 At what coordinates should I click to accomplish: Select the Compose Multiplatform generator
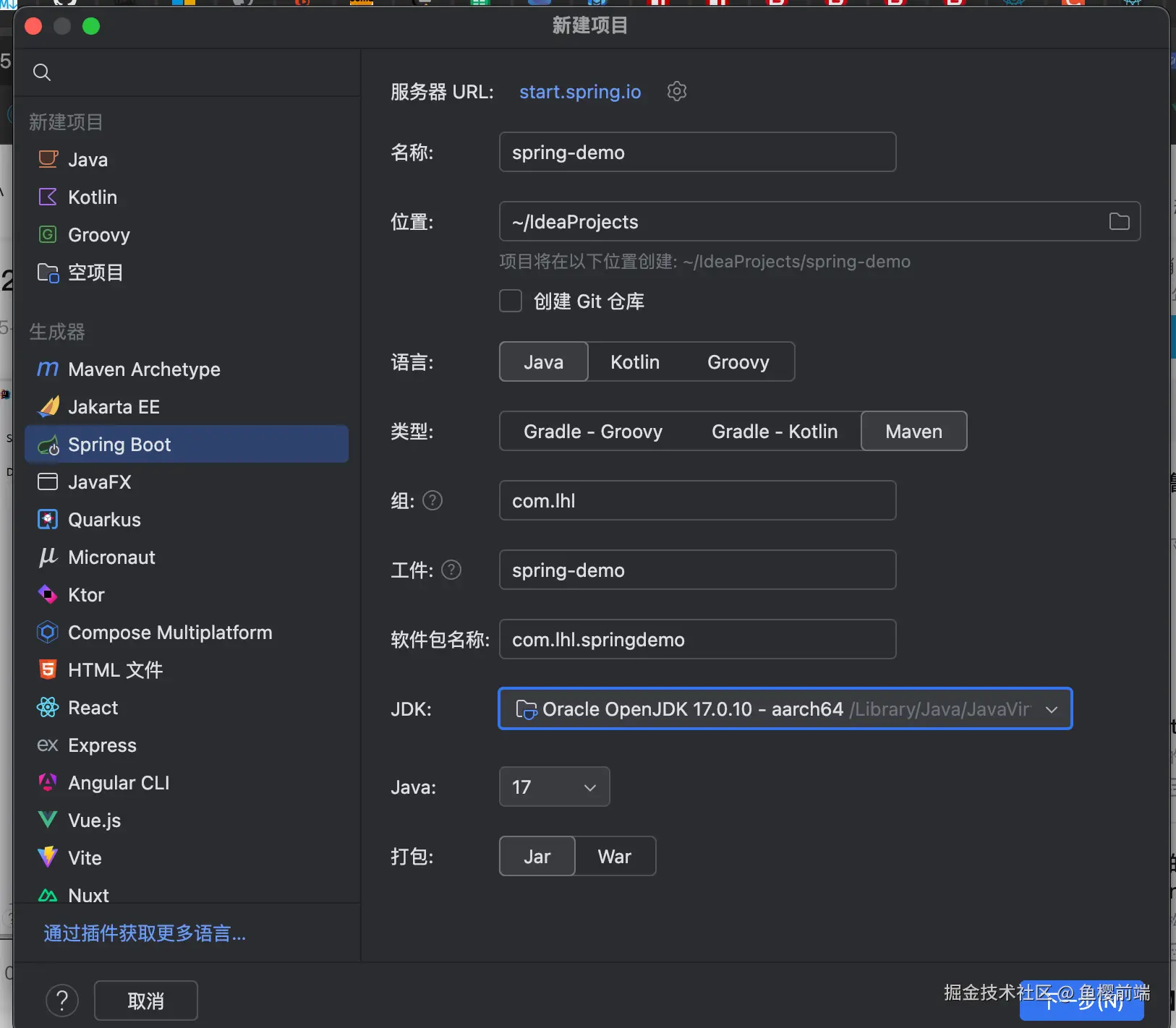point(187,632)
